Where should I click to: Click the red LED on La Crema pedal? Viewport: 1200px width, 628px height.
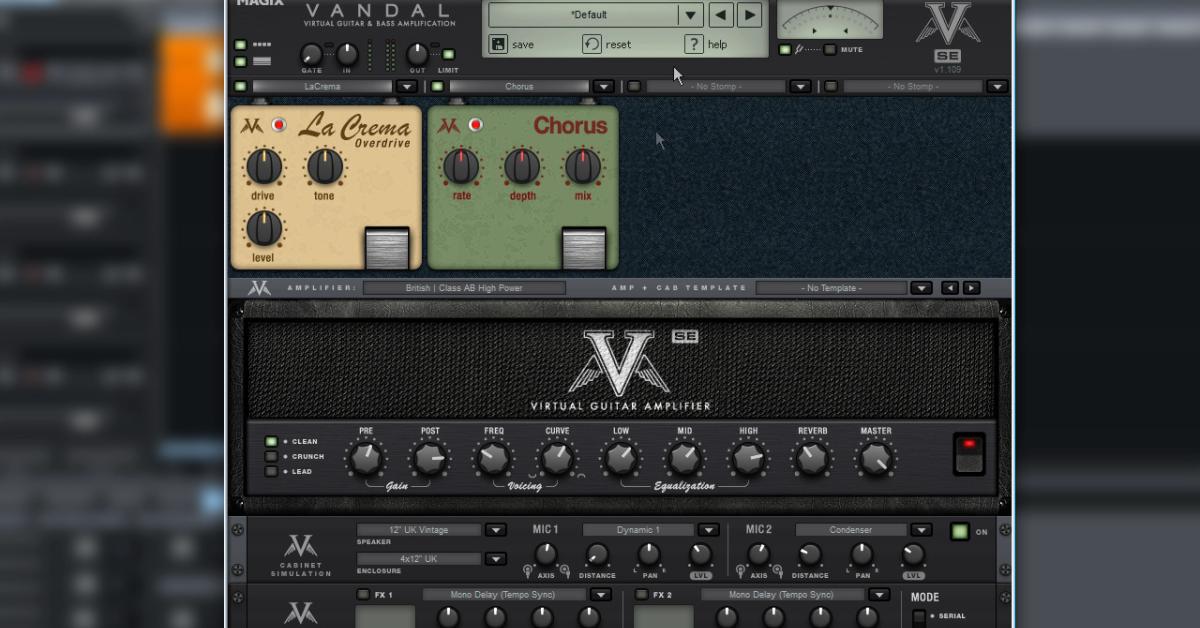[x=279, y=125]
